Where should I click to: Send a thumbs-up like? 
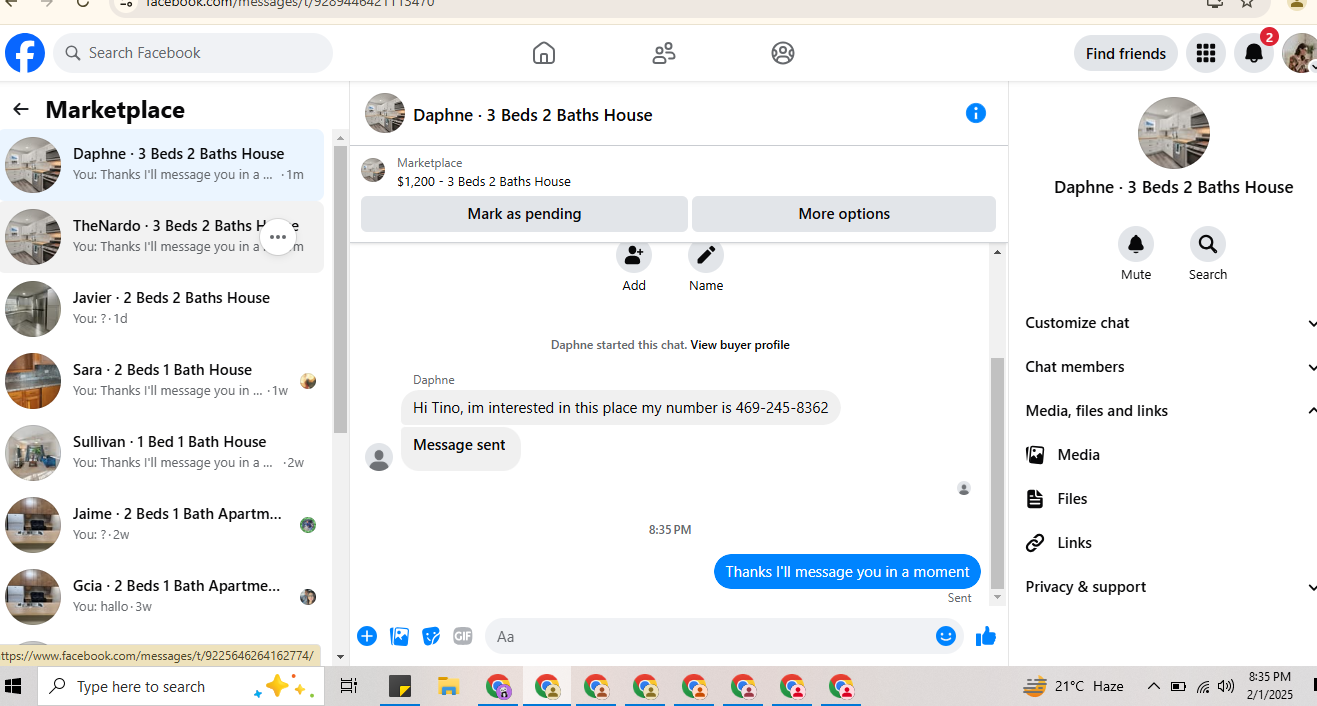tap(986, 636)
